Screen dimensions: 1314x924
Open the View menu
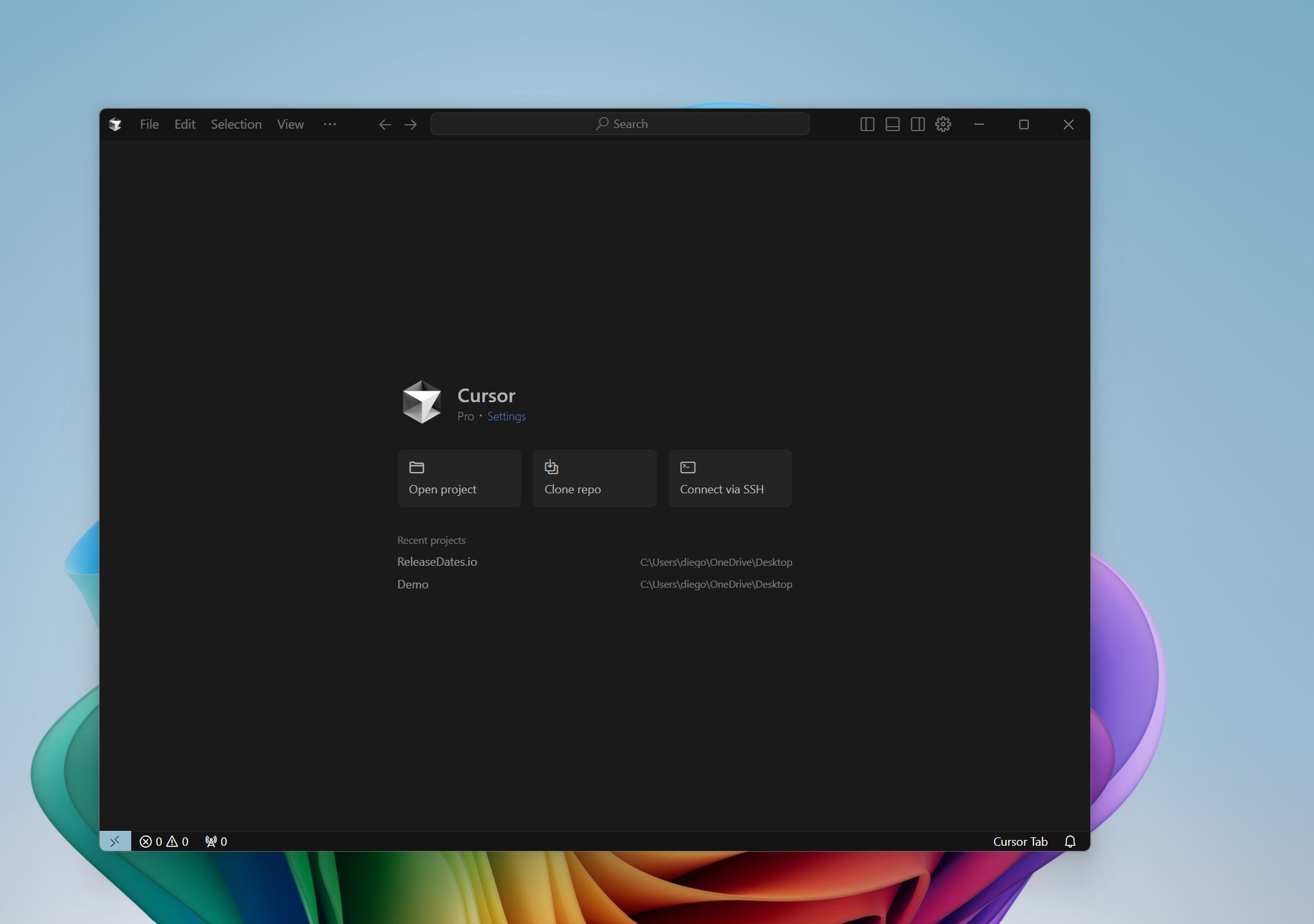[x=290, y=124]
